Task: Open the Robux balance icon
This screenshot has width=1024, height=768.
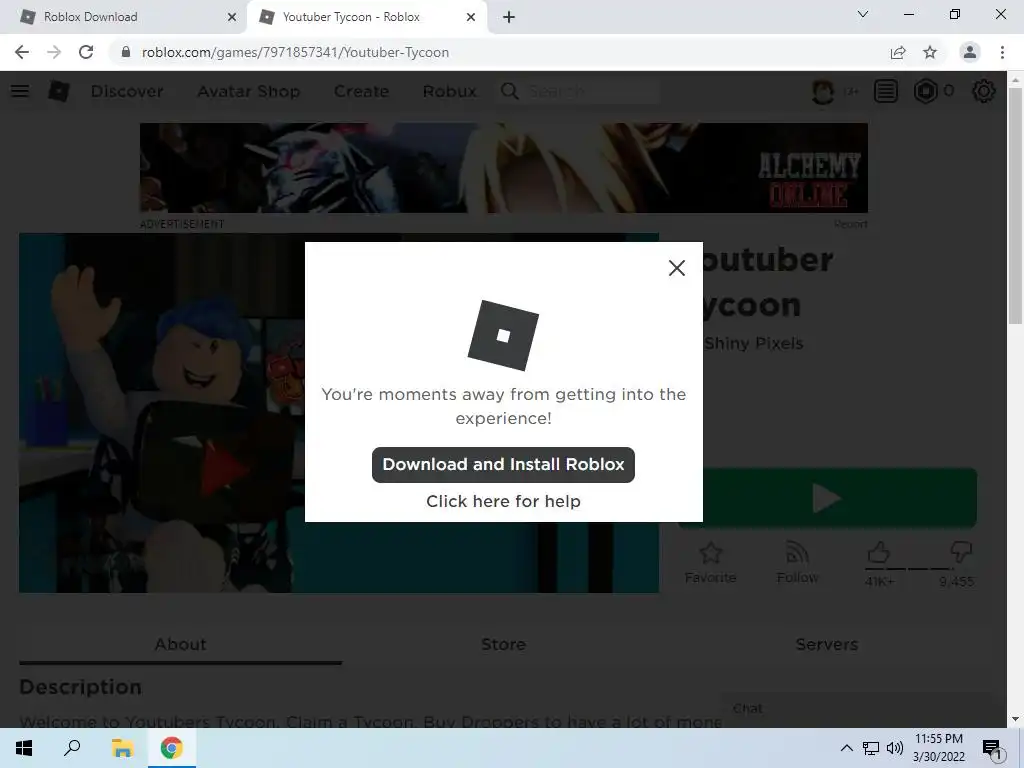Action: tap(925, 91)
